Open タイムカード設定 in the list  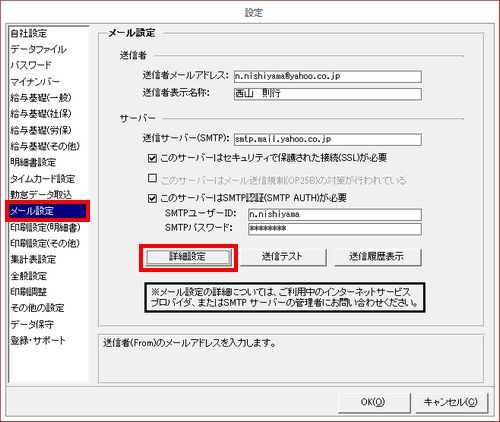[x=42, y=179]
